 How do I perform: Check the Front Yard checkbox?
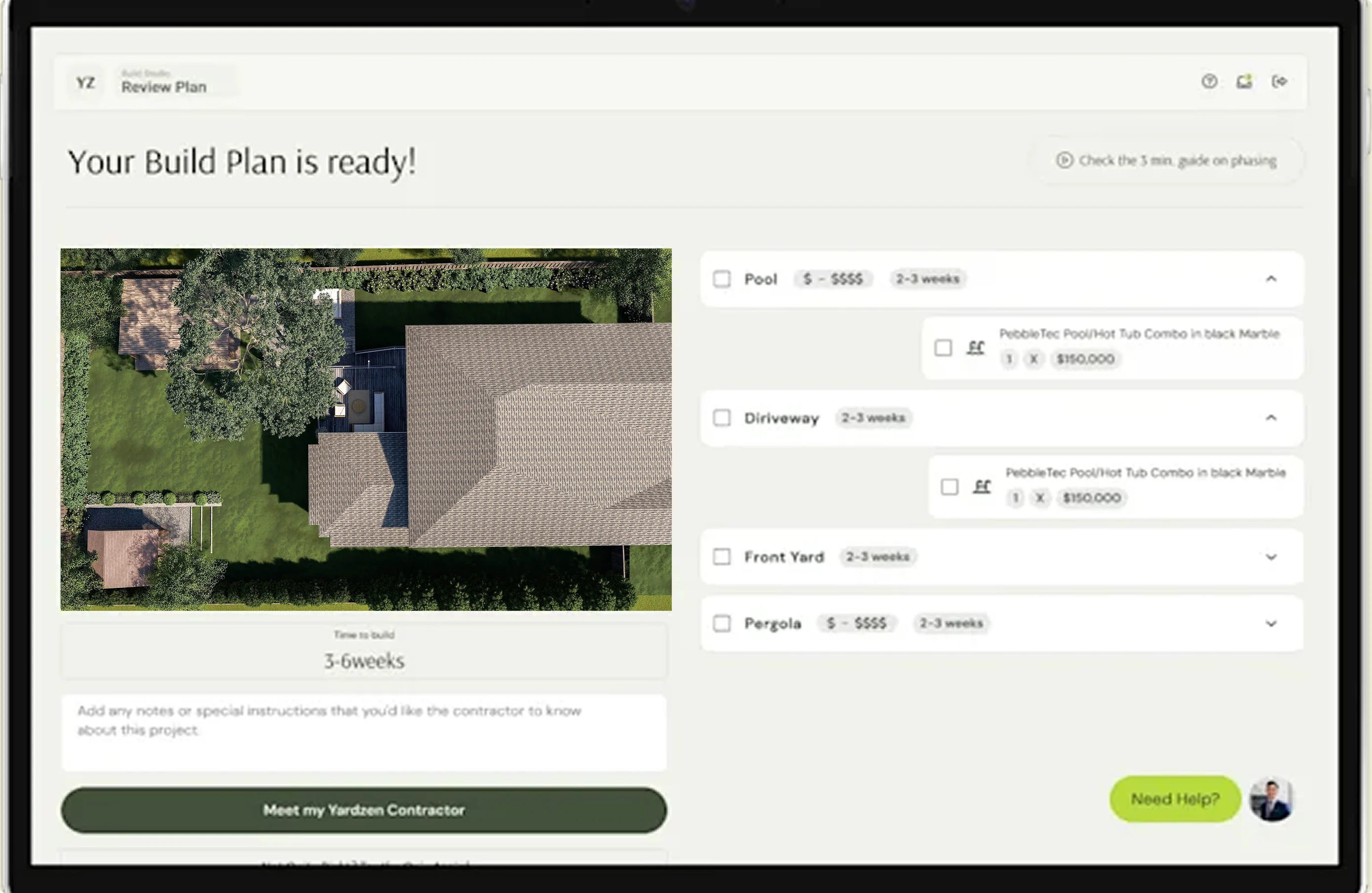coord(722,557)
